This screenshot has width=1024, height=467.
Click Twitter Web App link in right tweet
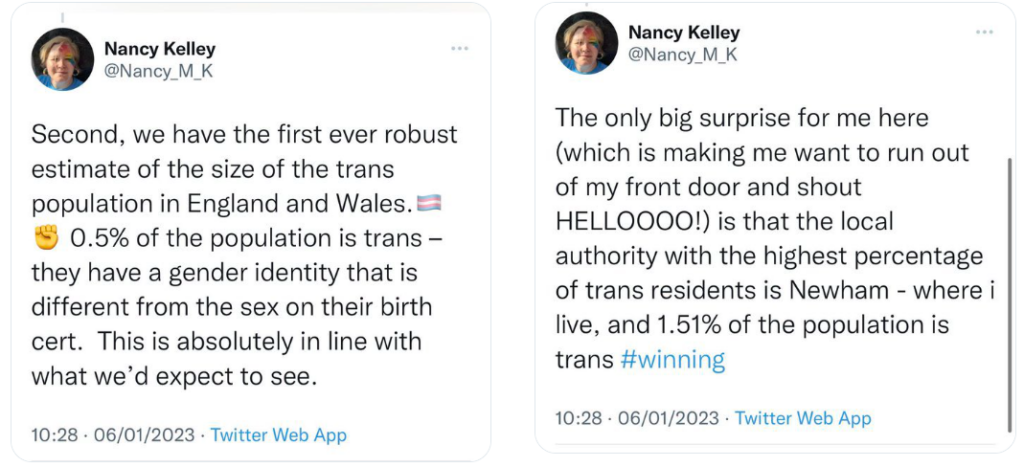(x=803, y=418)
